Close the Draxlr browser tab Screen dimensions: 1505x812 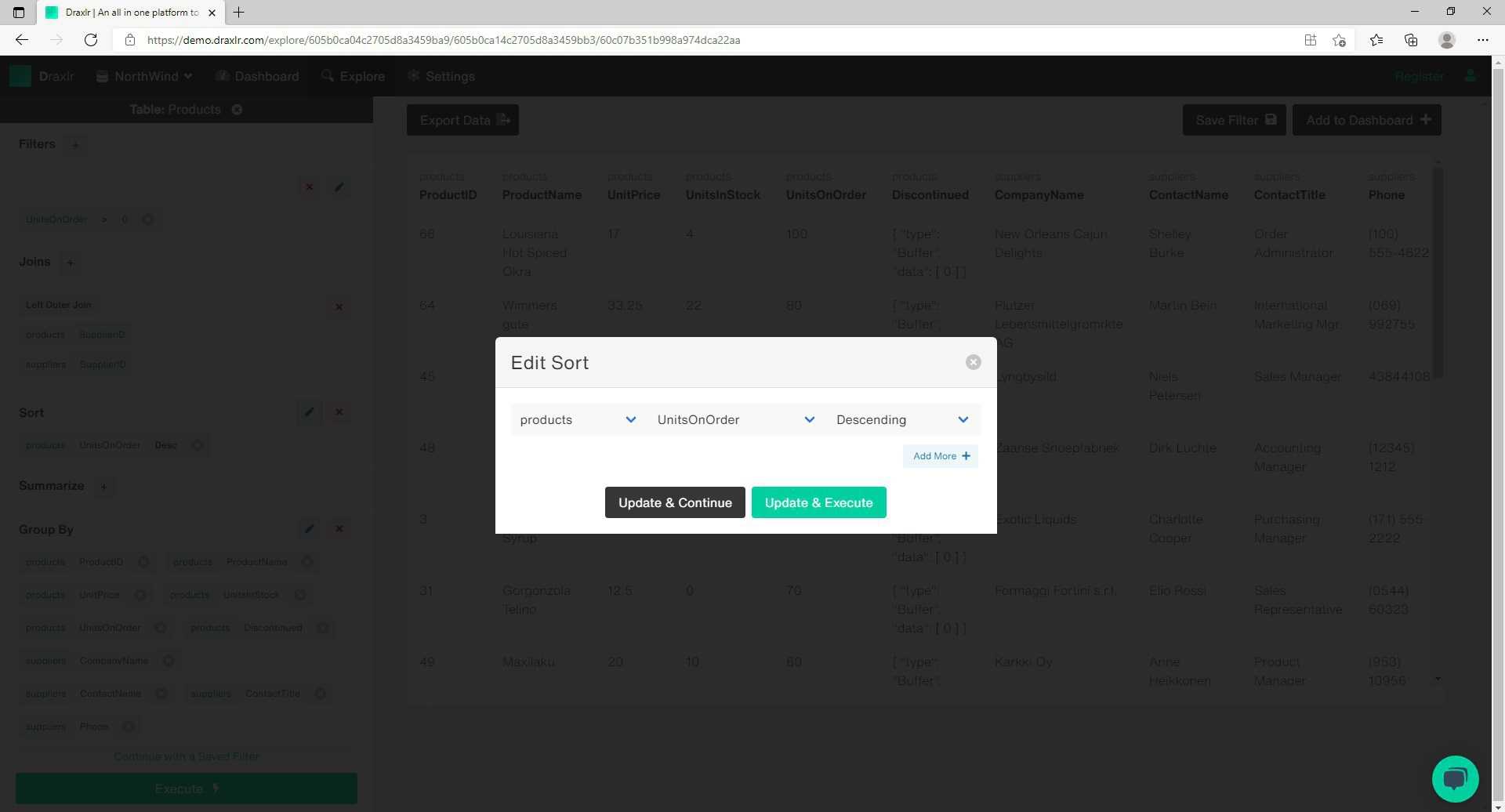click(x=212, y=13)
